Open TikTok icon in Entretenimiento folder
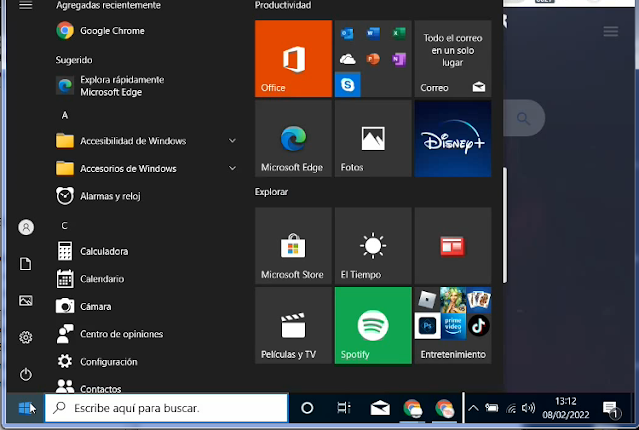639x430 pixels. 478,326
